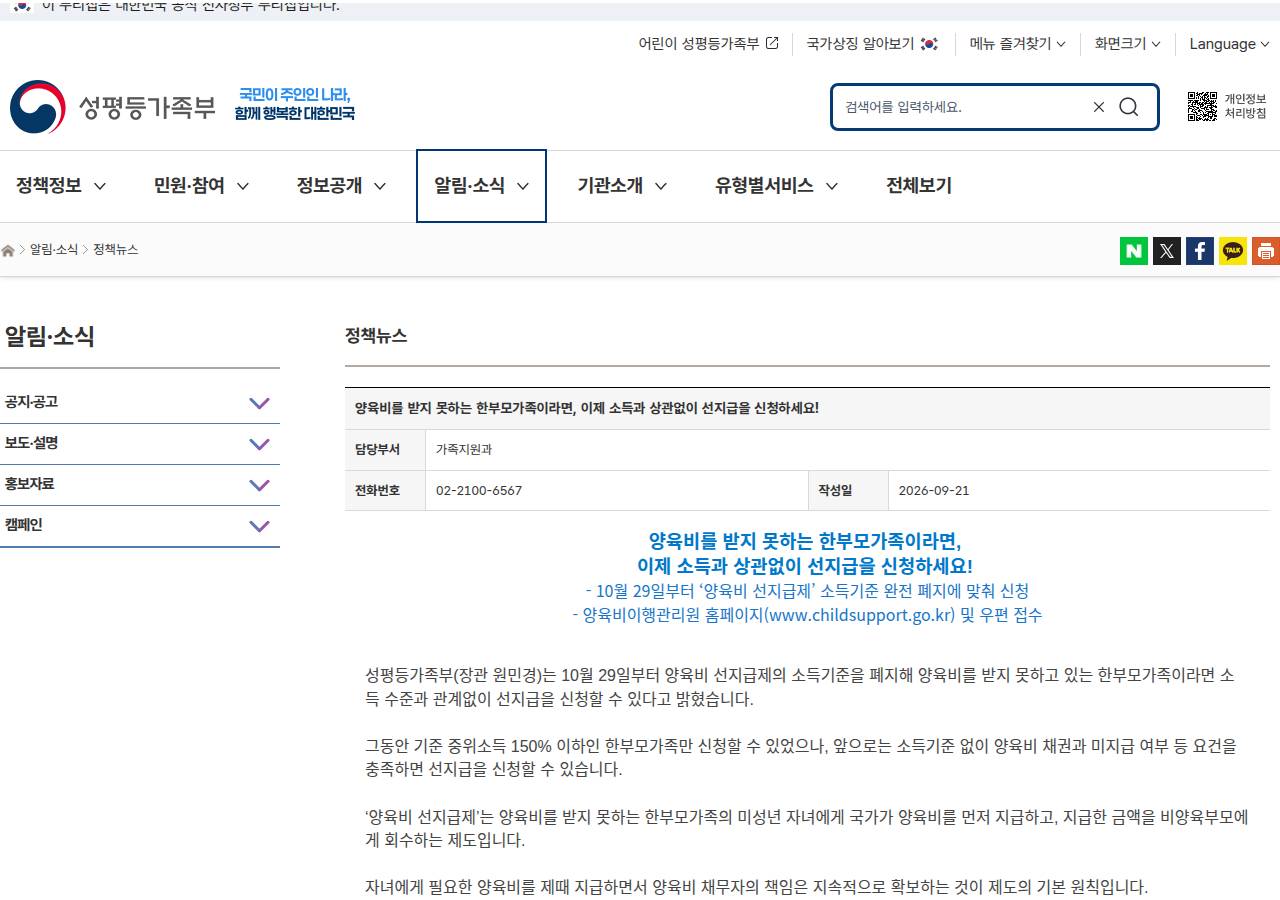Open the 개인정보 처리방침 link
Screen dimensions: 1280x900
coord(1245,106)
